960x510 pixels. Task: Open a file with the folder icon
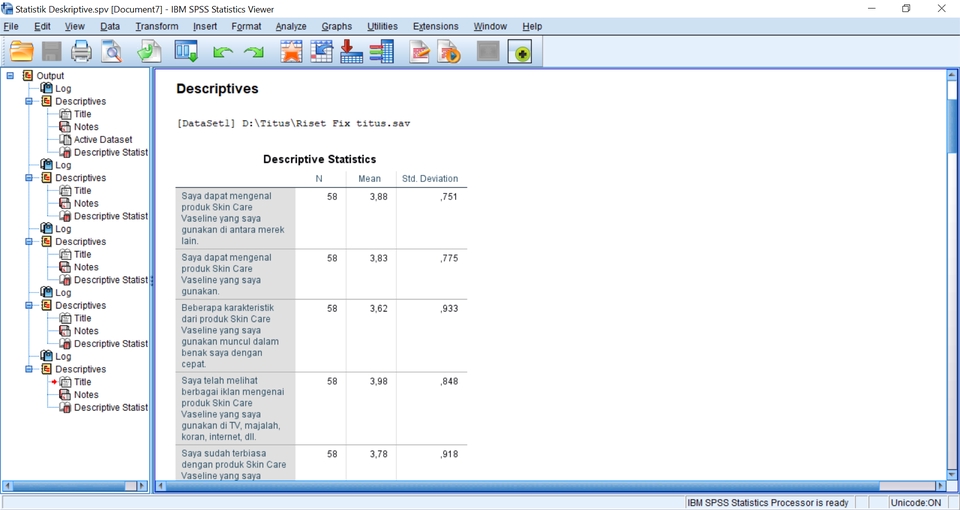tap(21, 51)
